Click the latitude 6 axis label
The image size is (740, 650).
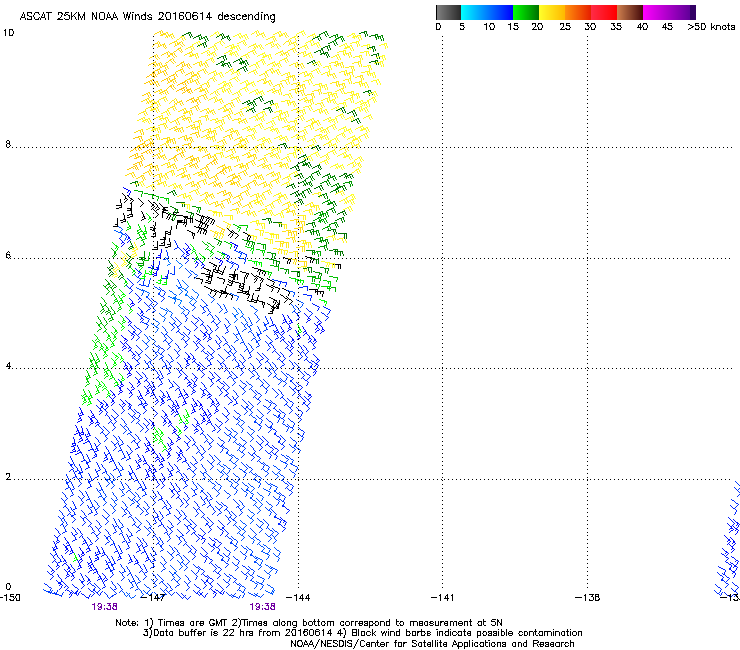click(8, 255)
